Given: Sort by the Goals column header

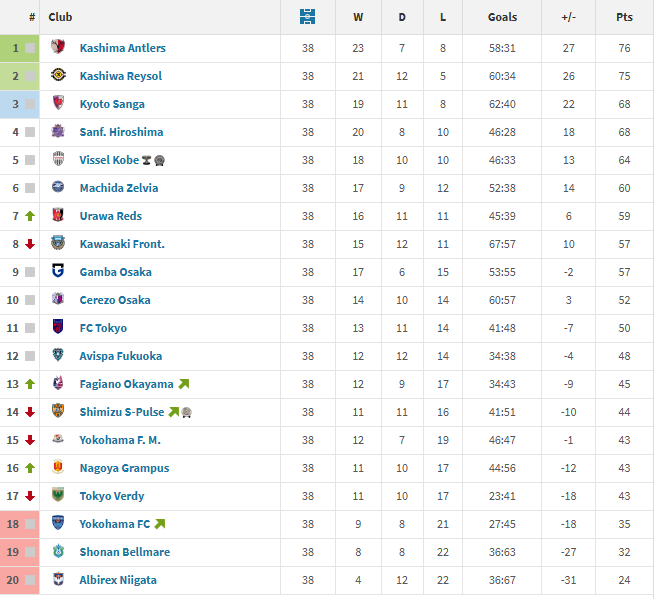Looking at the screenshot, I should pyautogui.click(x=503, y=17).
